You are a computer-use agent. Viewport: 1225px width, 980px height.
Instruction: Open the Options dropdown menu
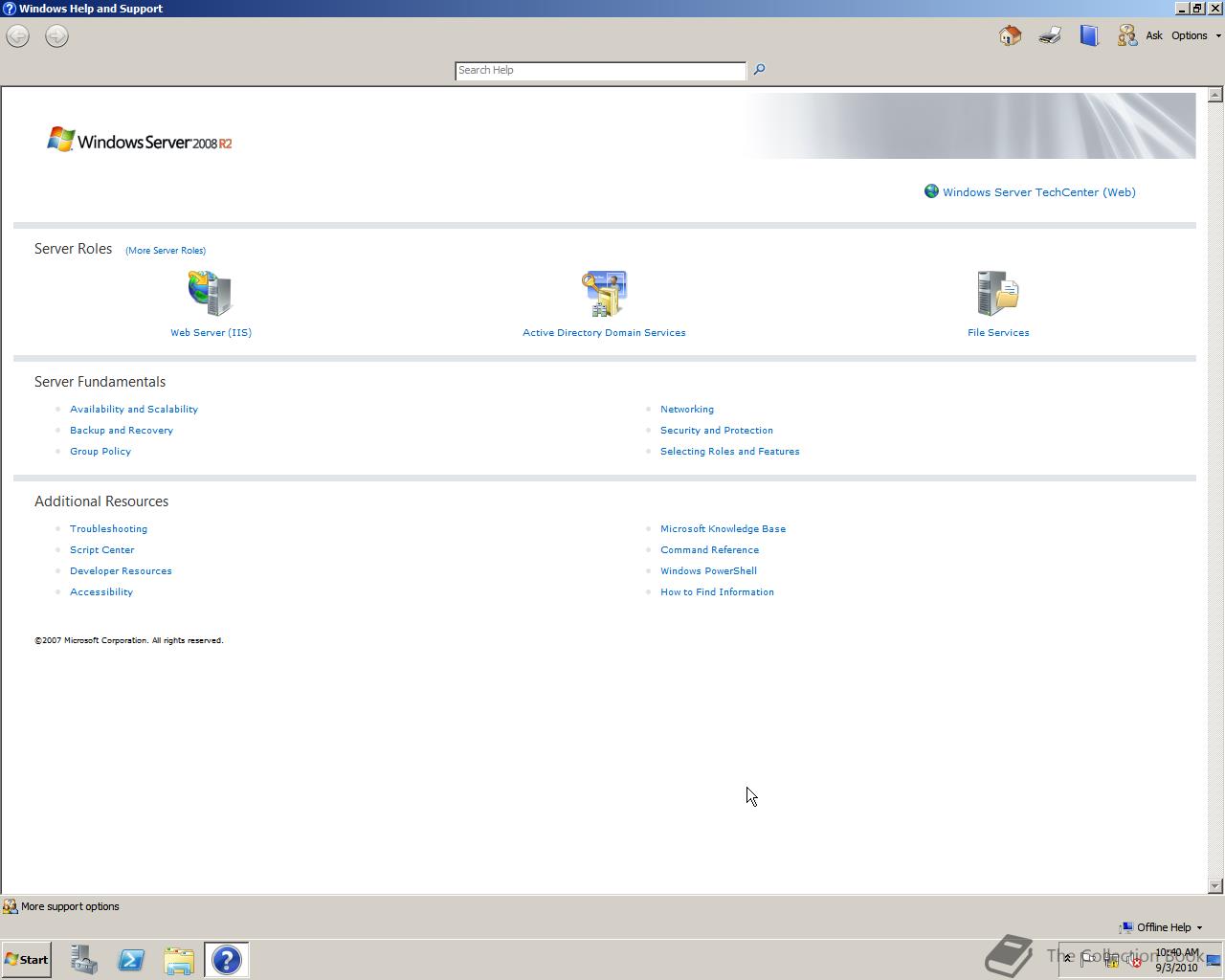(x=1196, y=35)
